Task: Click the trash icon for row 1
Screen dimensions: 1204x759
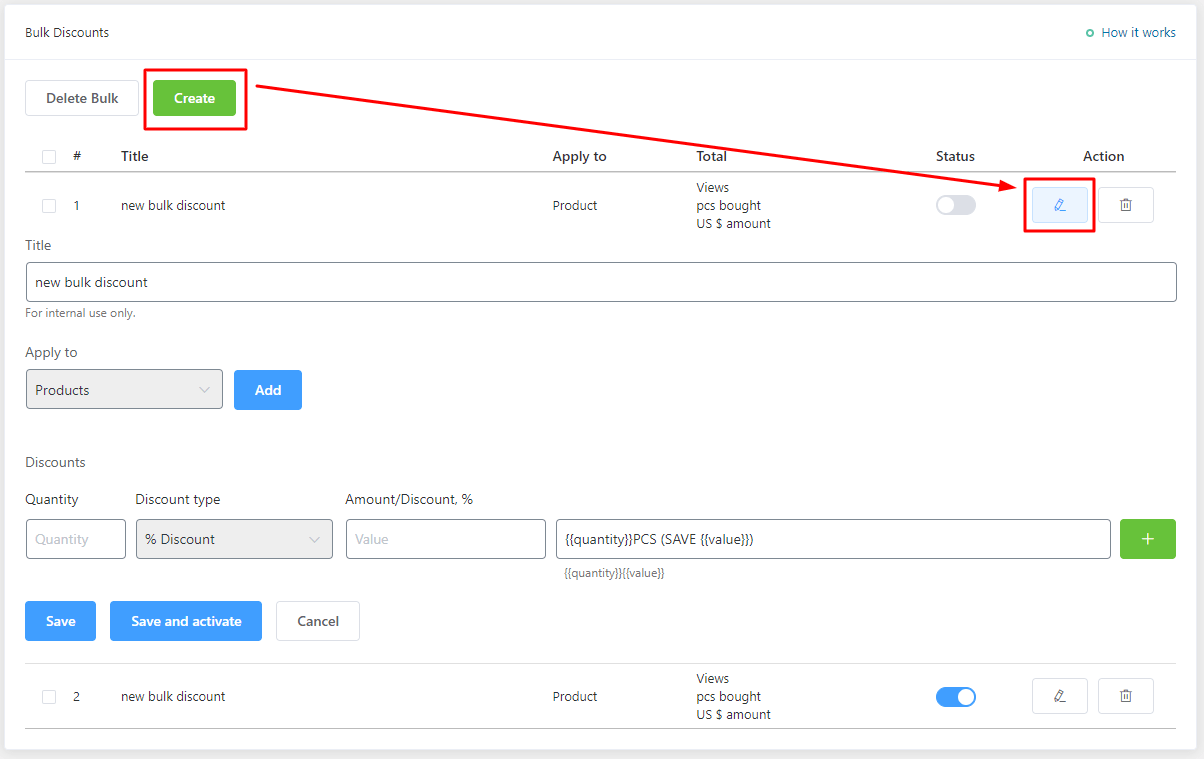Action: [1125, 205]
